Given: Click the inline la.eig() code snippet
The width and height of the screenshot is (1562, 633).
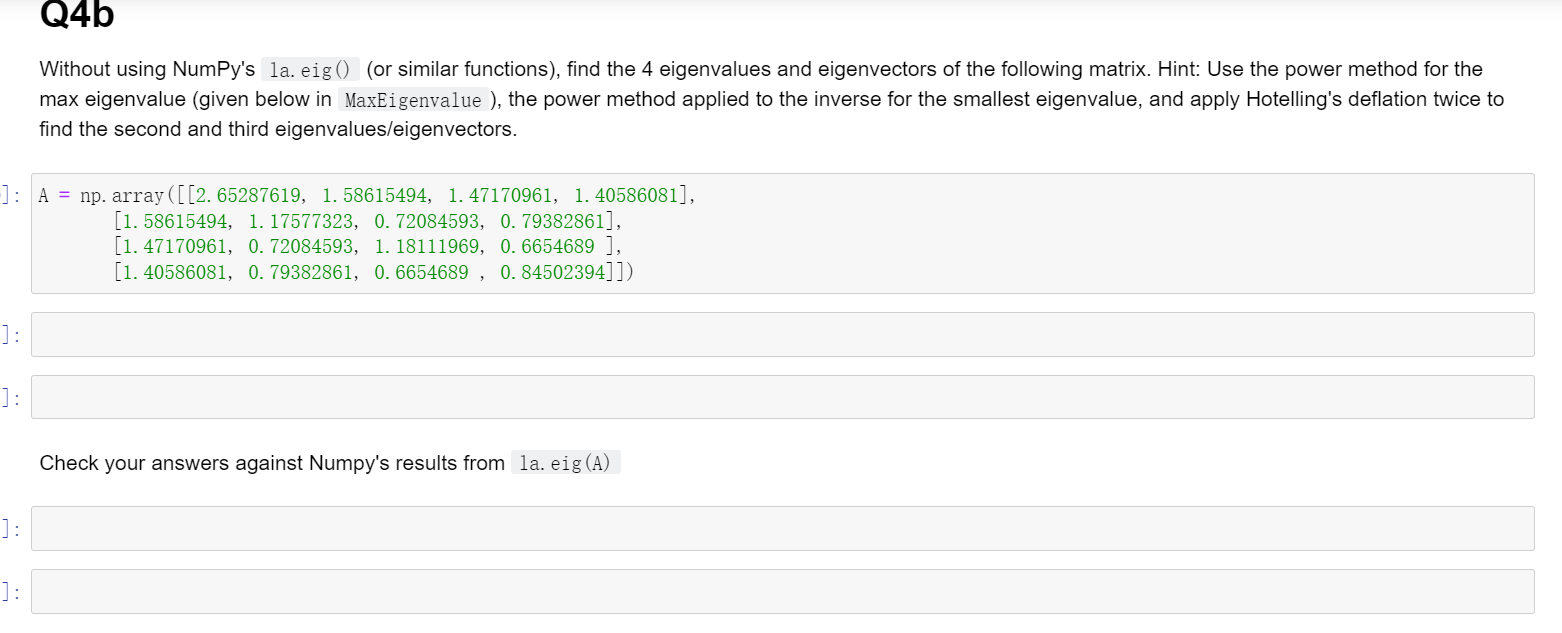Looking at the screenshot, I should coord(308,69).
